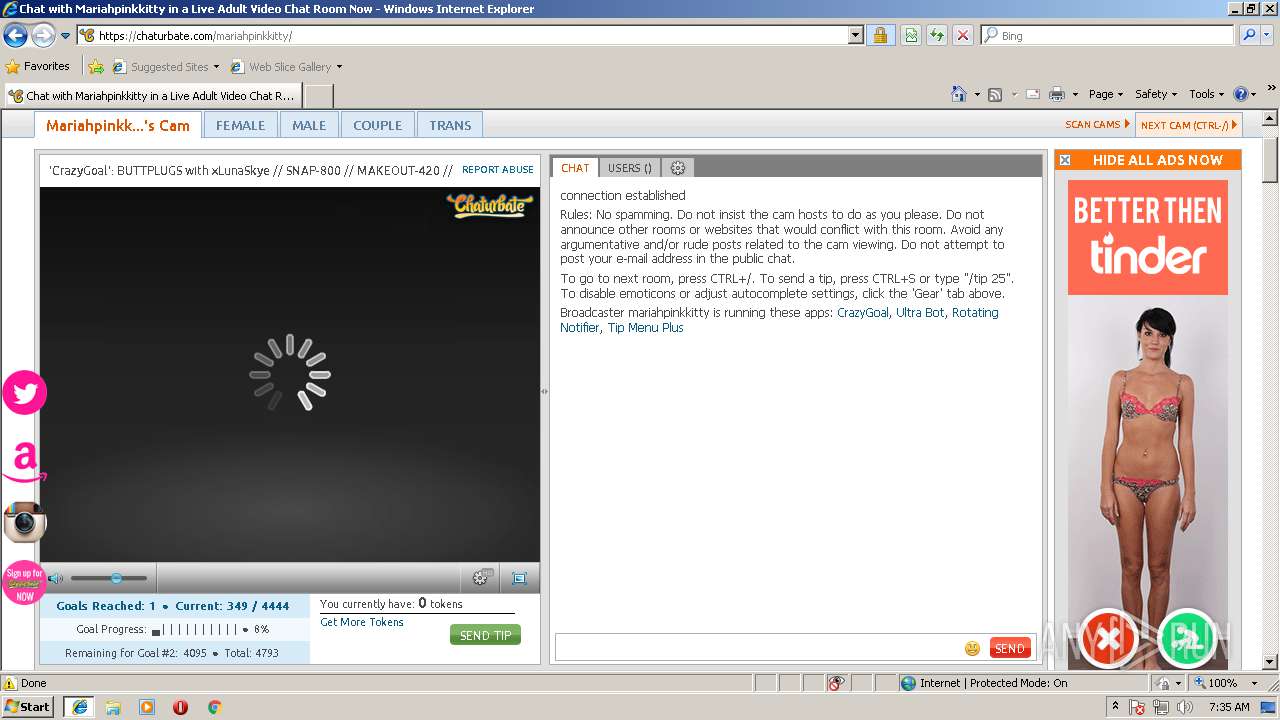Expand the Print options dropdown arrow
The height and width of the screenshot is (720, 1280).
(1075, 94)
